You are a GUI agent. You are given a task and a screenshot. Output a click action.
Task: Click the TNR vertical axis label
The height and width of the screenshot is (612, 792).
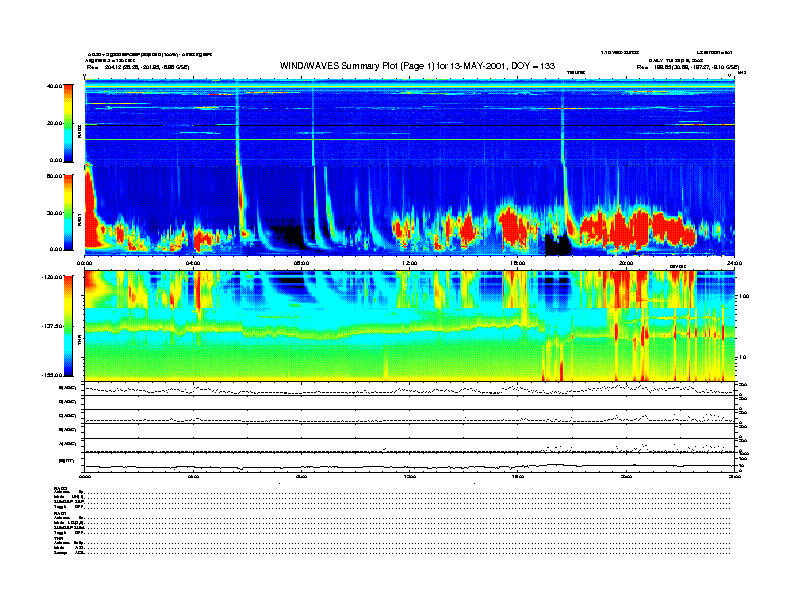(x=79, y=342)
